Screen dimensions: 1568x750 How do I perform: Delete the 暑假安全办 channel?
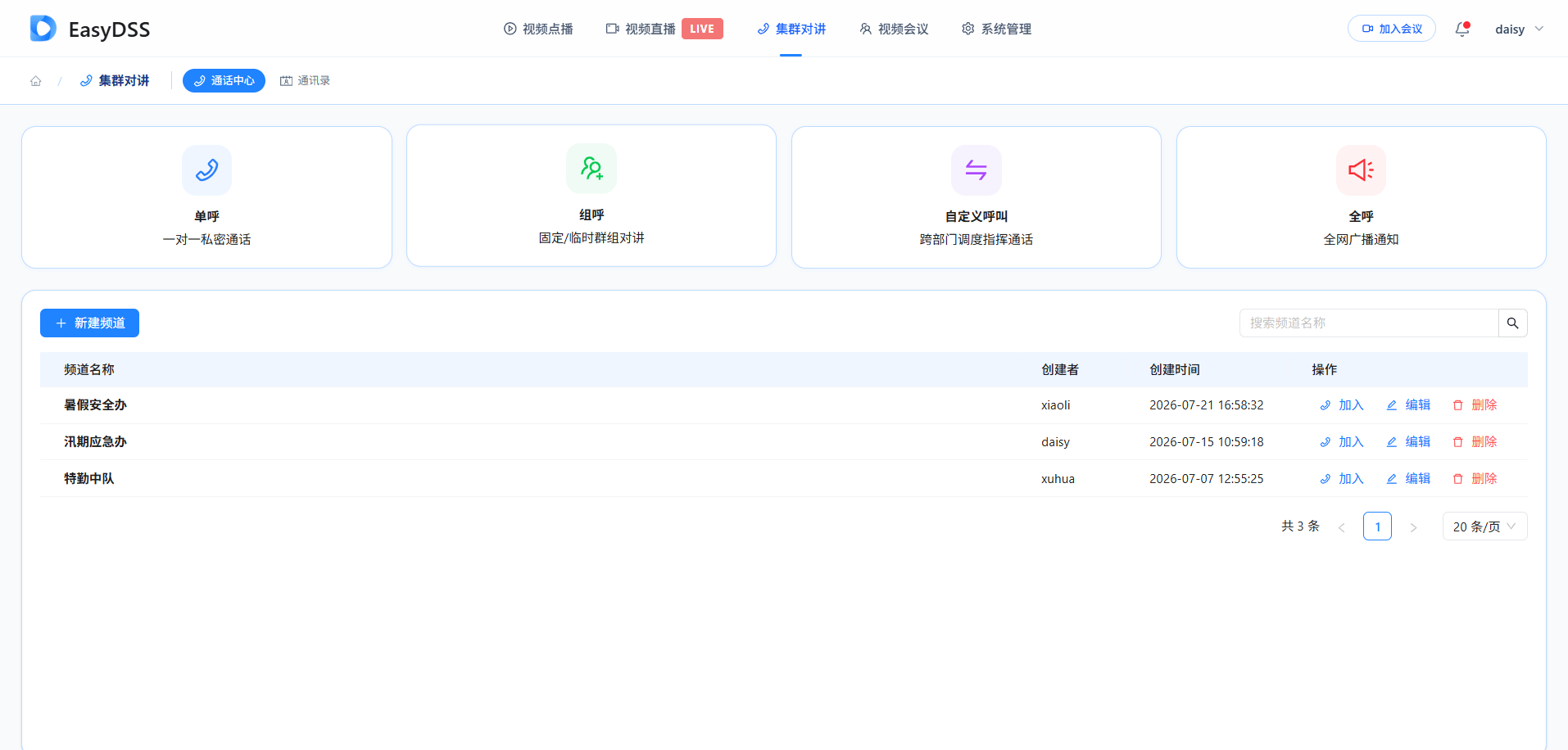(x=1475, y=405)
